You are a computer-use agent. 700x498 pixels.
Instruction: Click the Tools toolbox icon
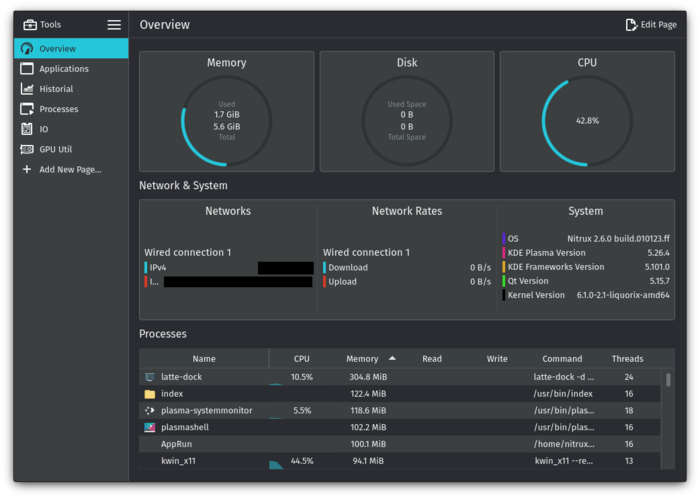pos(30,25)
